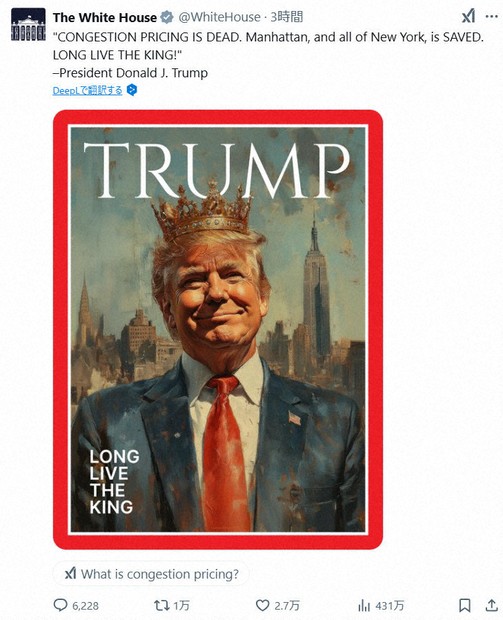
Task: Open the 6,228 replies count
Action: pos(85,606)
